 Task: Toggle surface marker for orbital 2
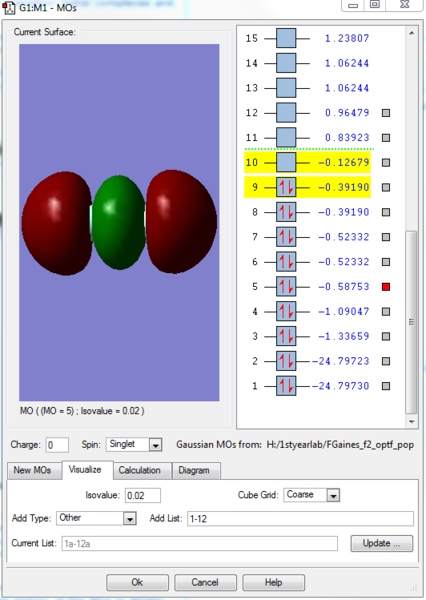(386, 362)
